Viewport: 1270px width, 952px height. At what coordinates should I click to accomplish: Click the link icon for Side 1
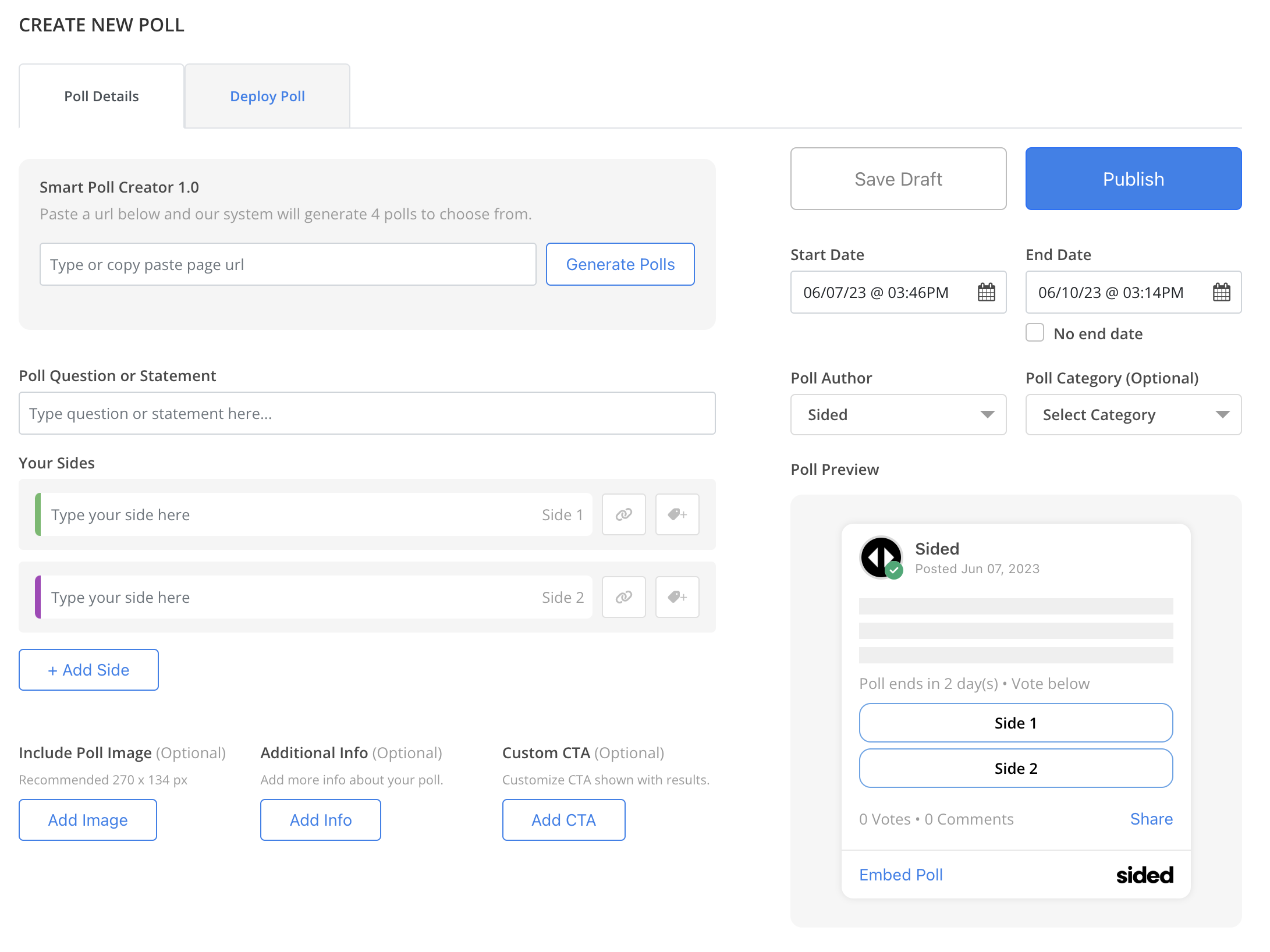[x=623, y=514]
